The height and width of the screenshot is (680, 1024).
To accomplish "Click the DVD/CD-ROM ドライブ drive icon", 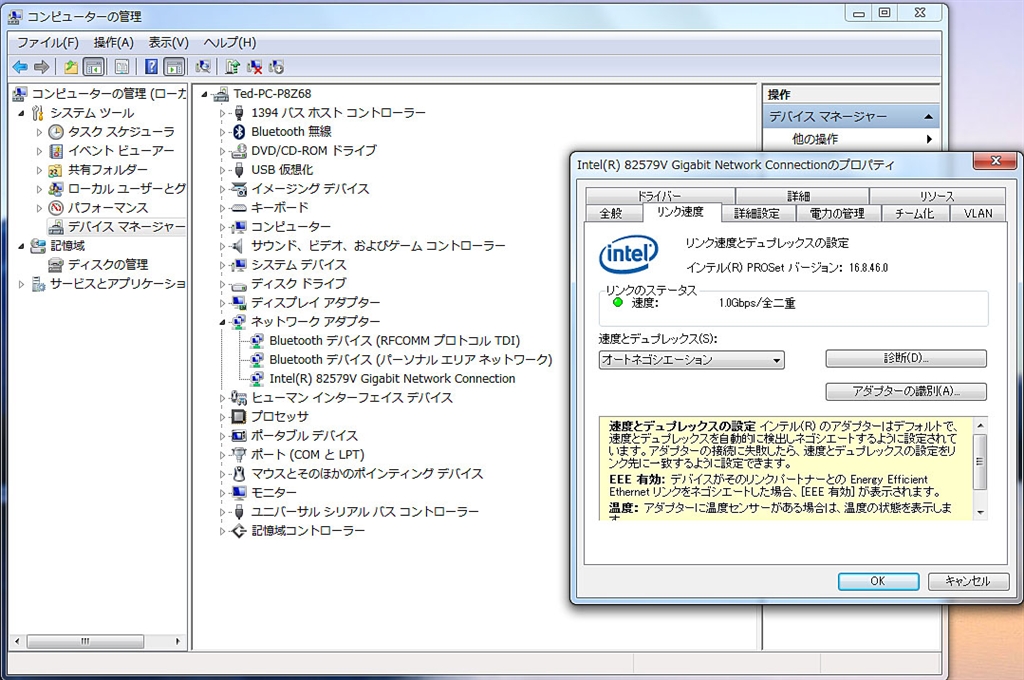I will [x=239, y=151].
